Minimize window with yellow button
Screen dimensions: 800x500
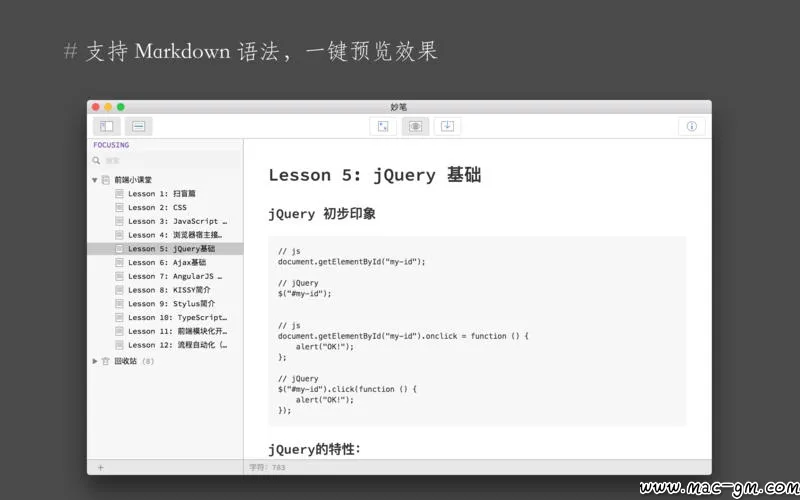pos(108,107)
